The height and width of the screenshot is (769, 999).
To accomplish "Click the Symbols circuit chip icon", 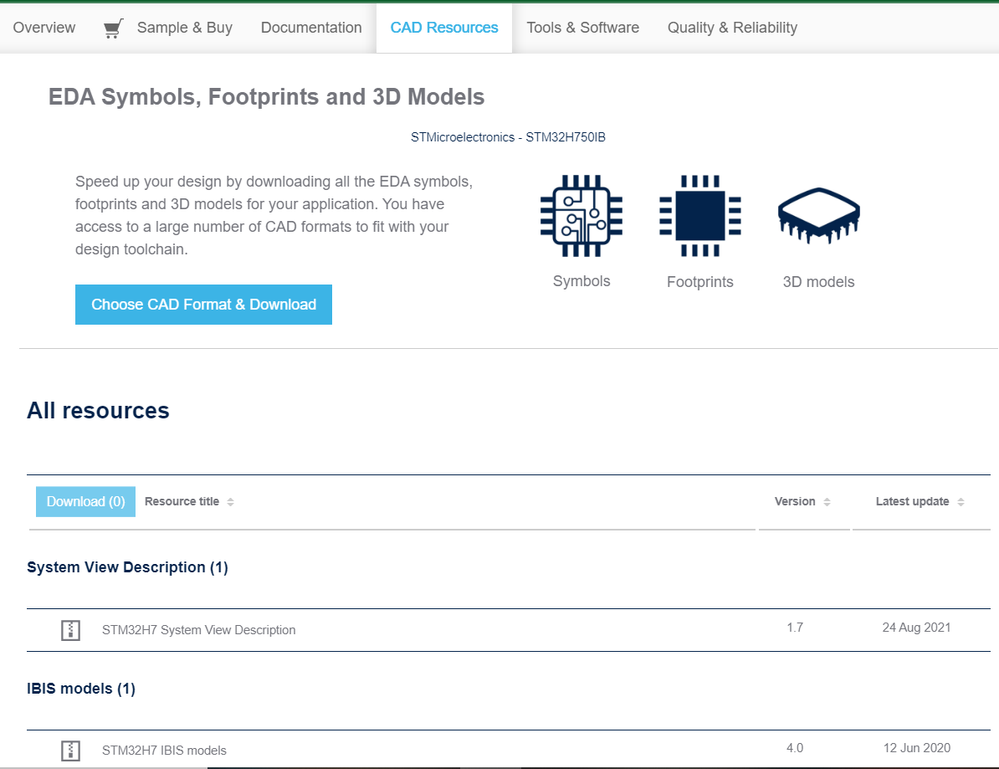I will pos(581,216).
